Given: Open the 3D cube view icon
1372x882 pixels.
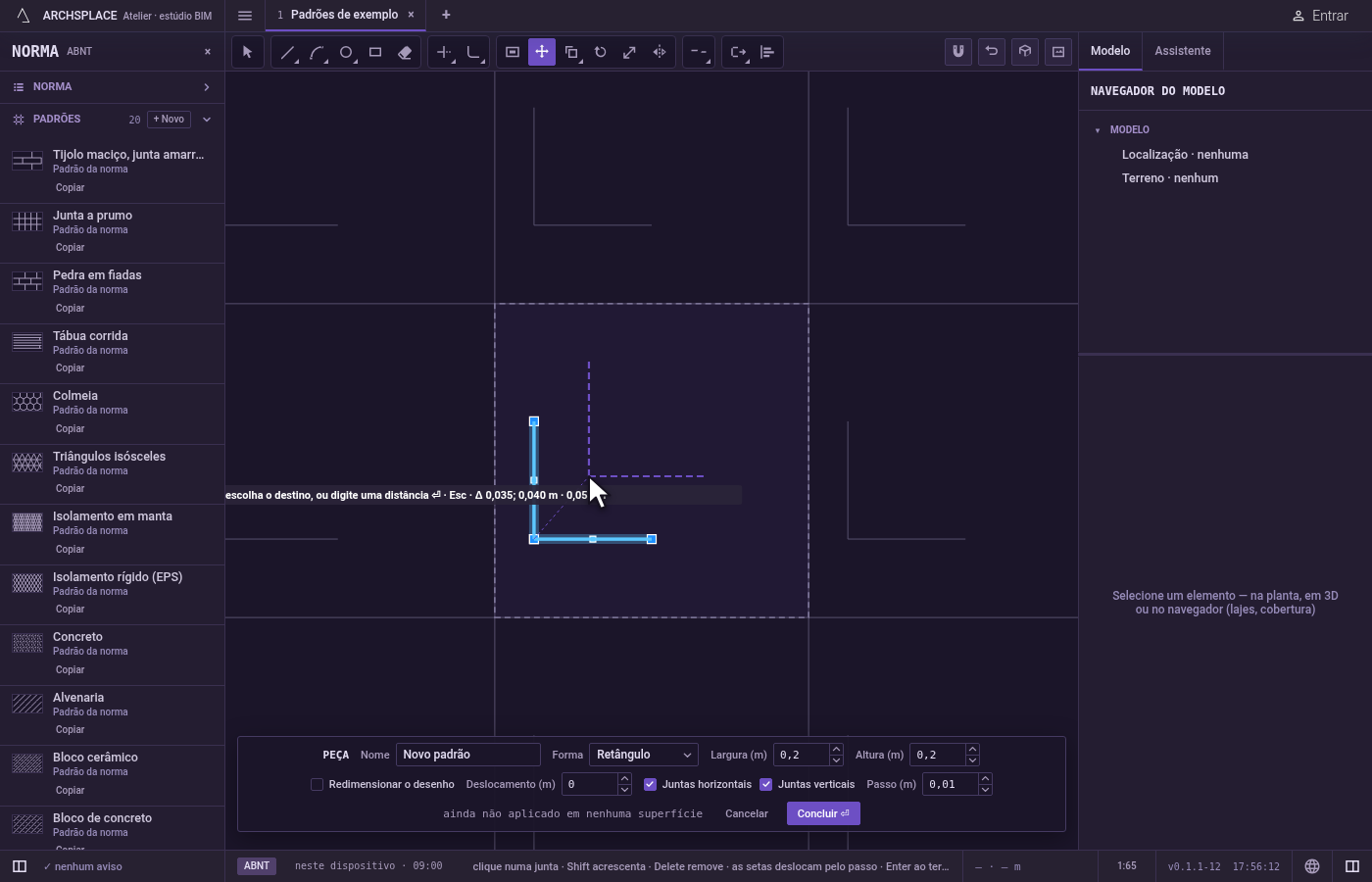Looking at the screenshot, I should (x=1025, y=52).
